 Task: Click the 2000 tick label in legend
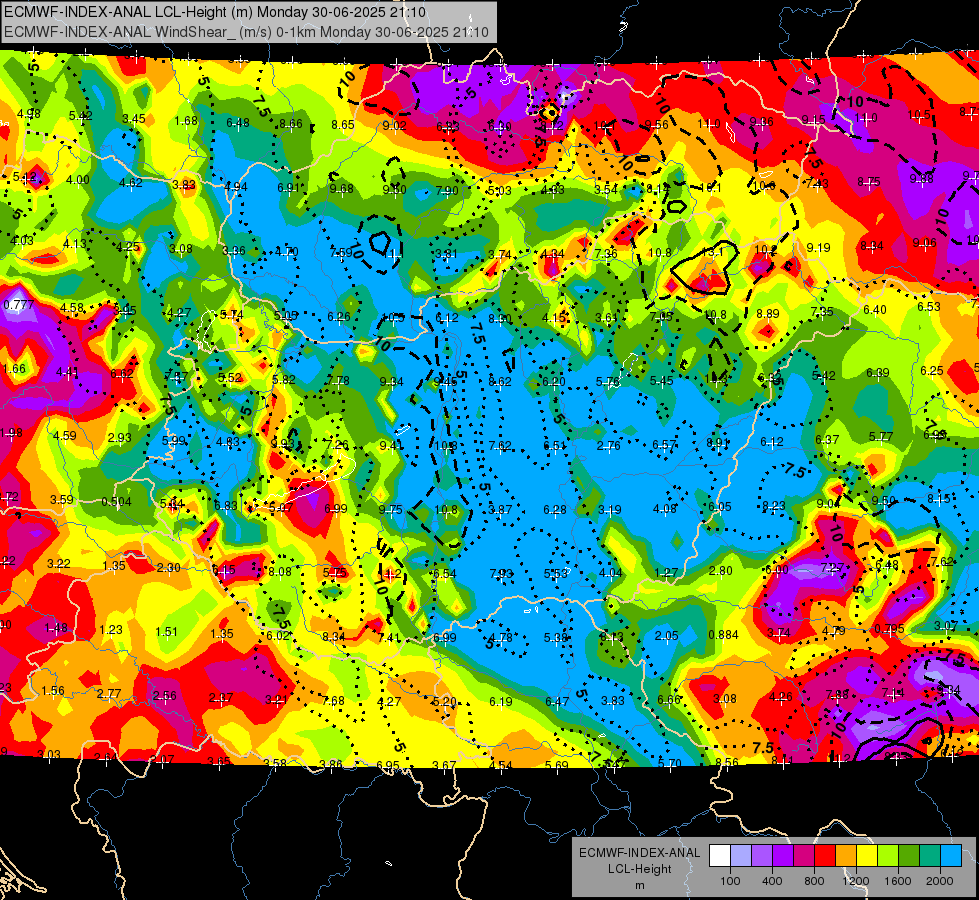(x=940, y=881)
